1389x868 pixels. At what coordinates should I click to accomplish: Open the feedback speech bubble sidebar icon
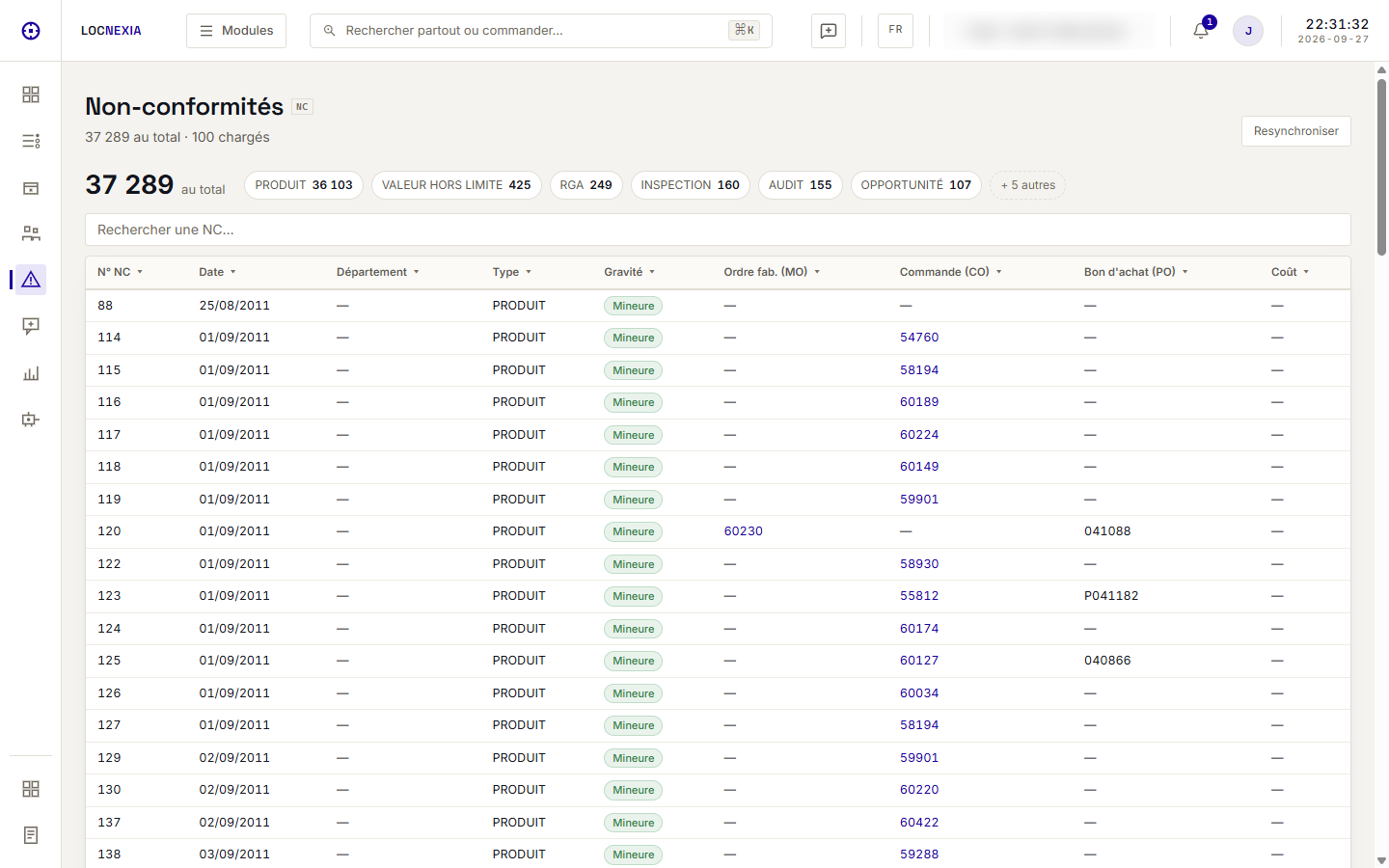pos(31,326)
